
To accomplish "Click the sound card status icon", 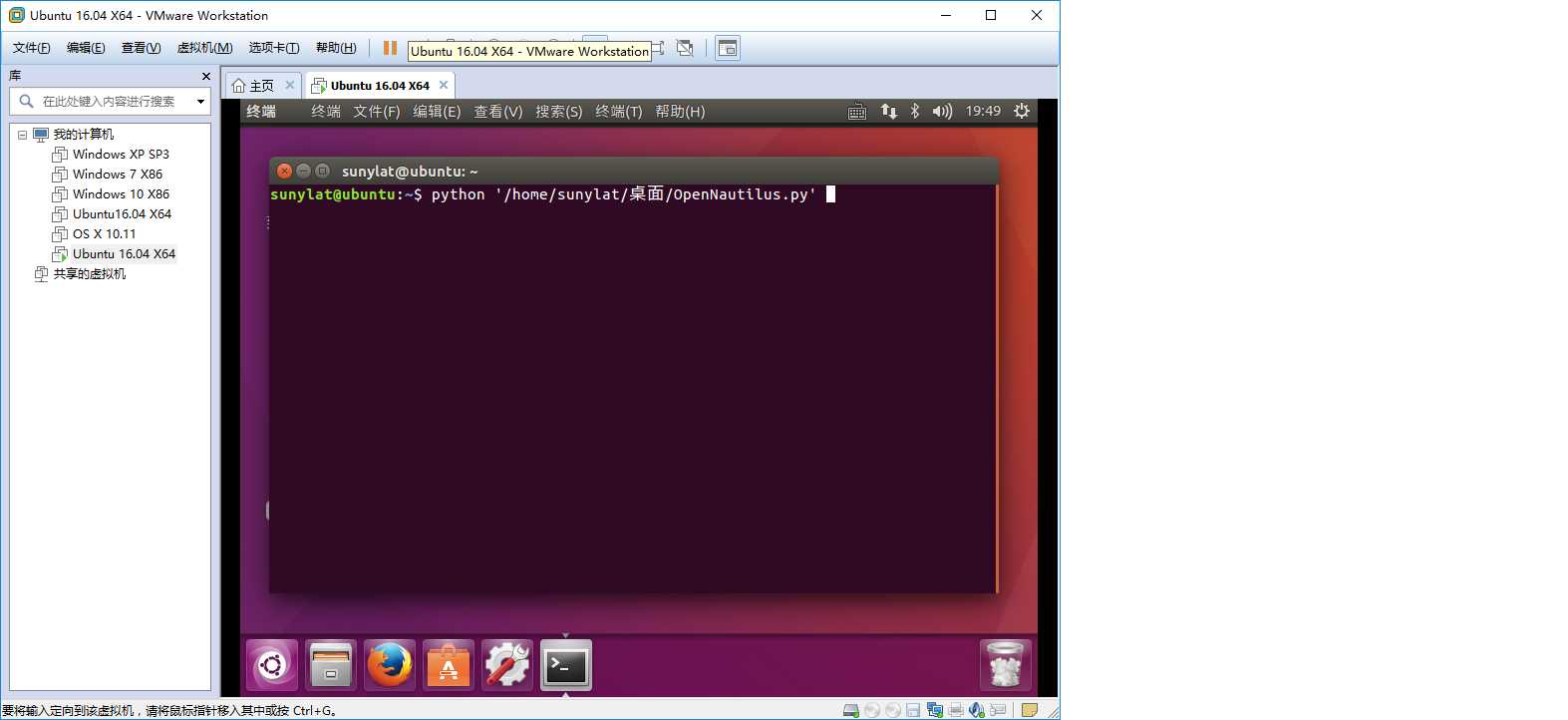I will [977, 710].
